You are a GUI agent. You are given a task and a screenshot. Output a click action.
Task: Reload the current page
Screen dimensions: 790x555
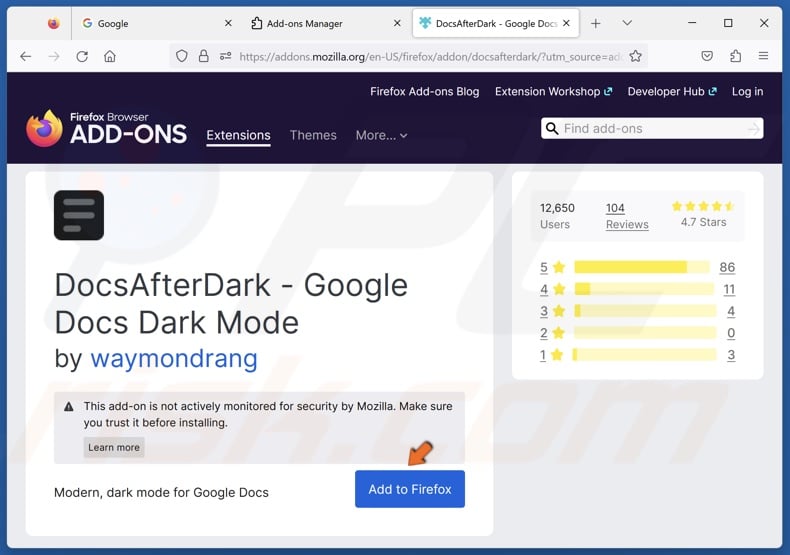click(x=82, y=56)
